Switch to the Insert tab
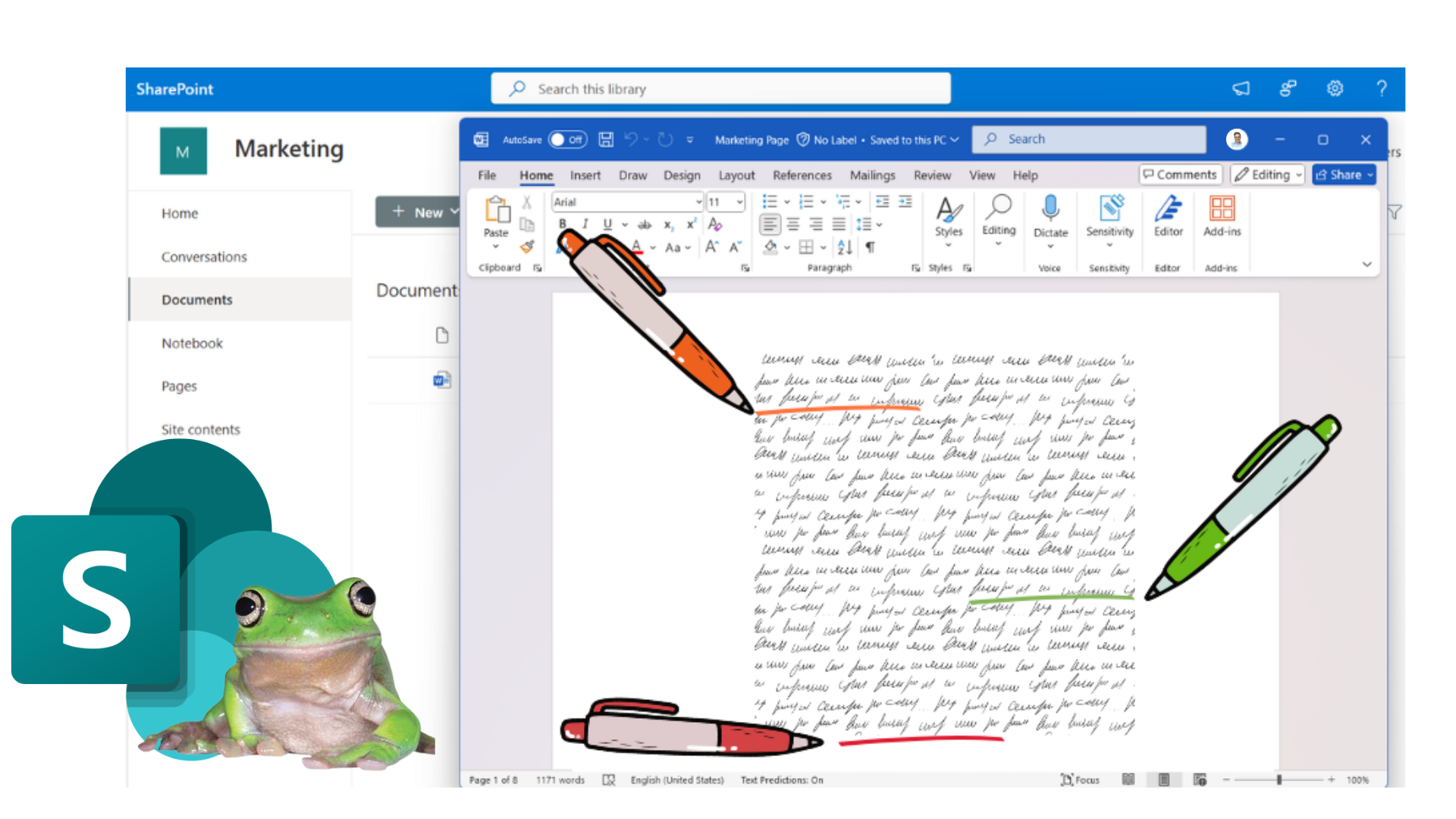Image resolution: width=1456 pixels, height=819 pixels. pyautogui.click(x=585, y=175)
